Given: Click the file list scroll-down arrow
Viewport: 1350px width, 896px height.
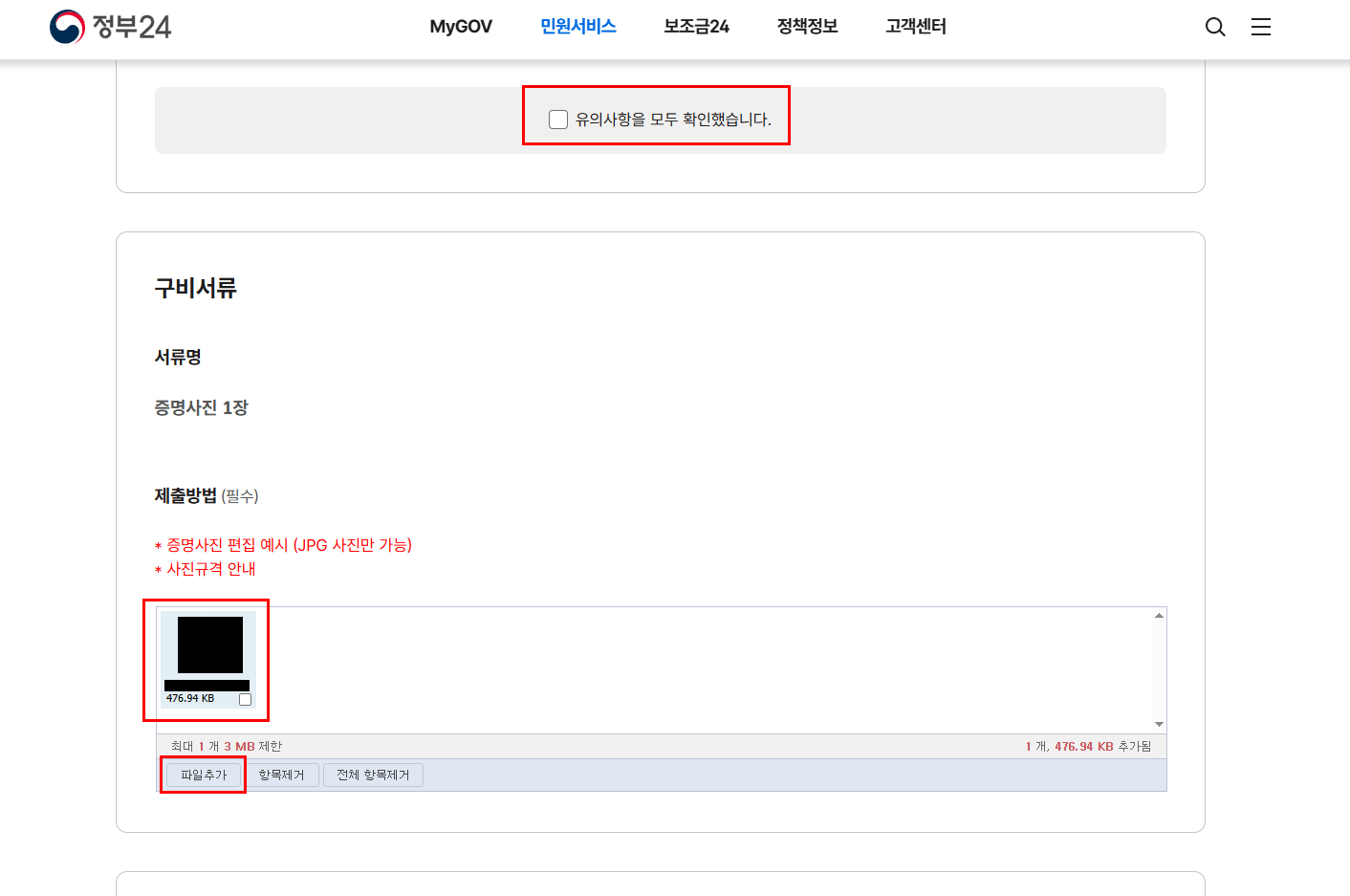Looking at the screenshot, I should click(1159, 725).
